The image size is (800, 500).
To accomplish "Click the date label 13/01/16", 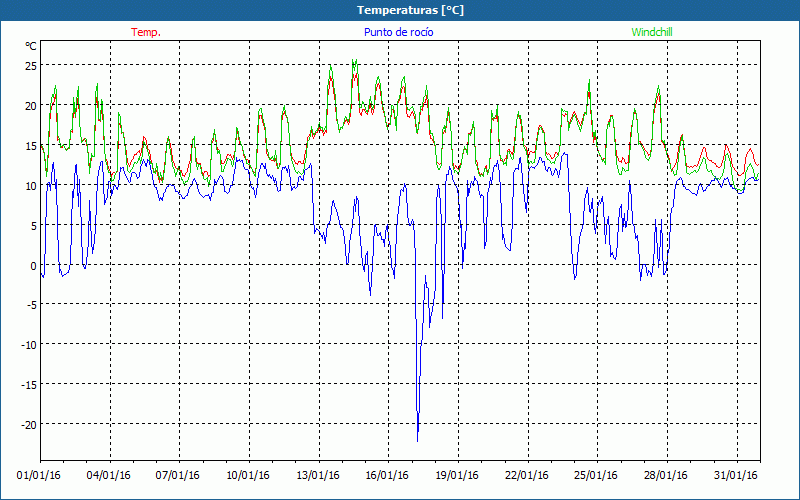I will (x=318, y=476).
